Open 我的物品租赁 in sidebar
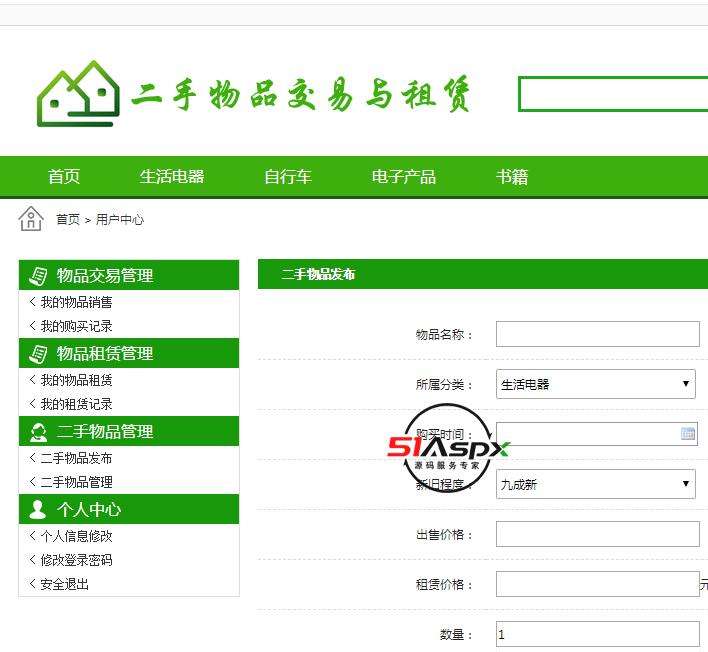 [76, 380]
